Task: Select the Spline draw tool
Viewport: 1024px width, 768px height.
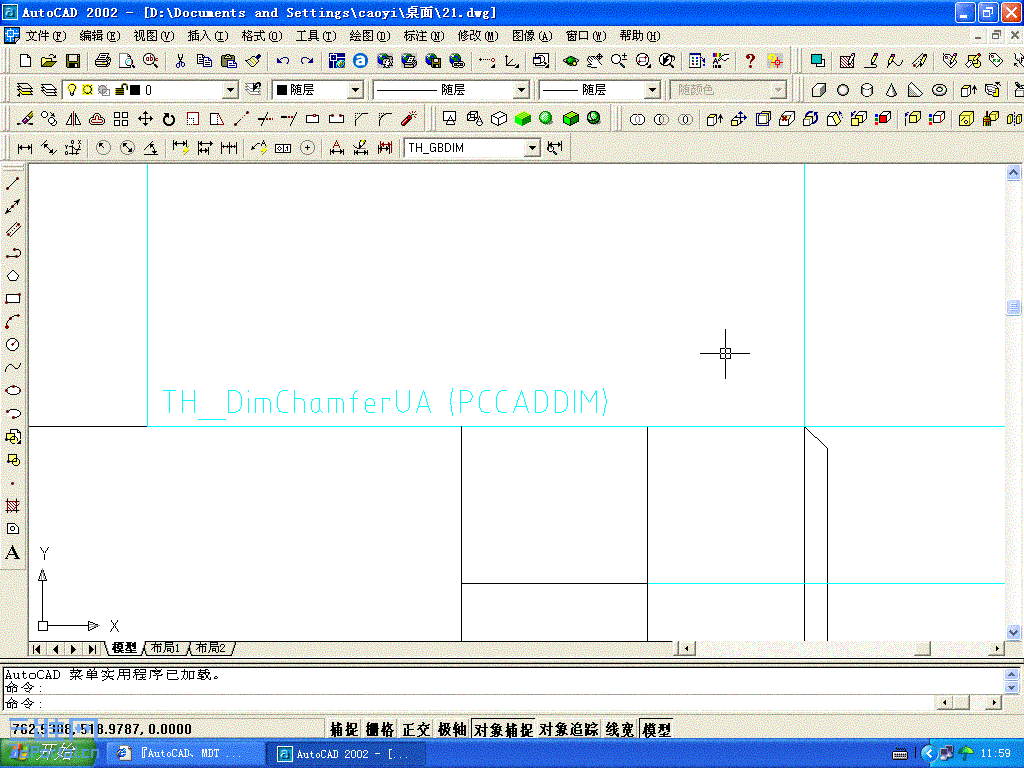Action: coord(12,367)
